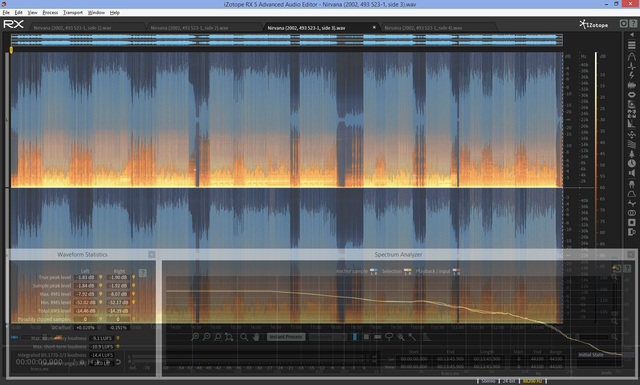Open the Plug-in module icon in the side panel
640x385 pixels.
(631, 184)
